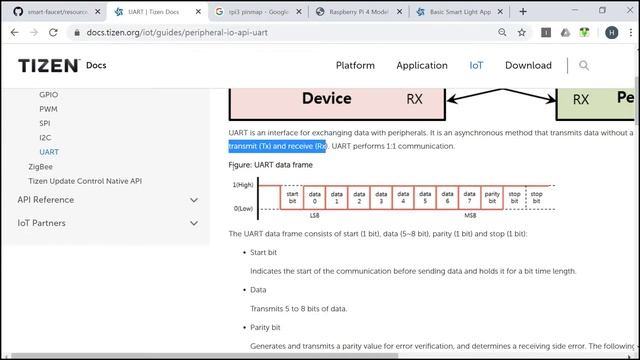This screenshot has height=360, width=640.
Task: Open the ZigBee sidebar item
Action: 40,167
